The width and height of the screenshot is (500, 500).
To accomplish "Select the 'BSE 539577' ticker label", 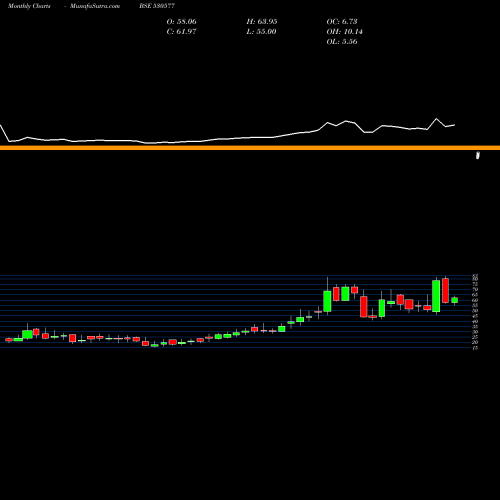I will [157, 6].
